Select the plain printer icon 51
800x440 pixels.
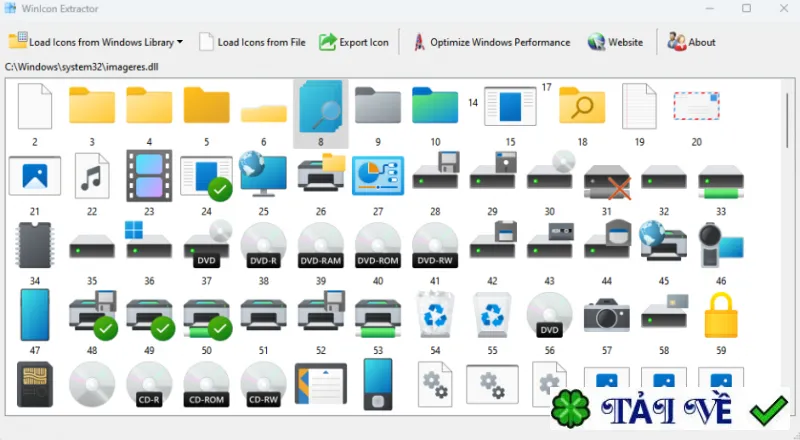pos(264,314)
